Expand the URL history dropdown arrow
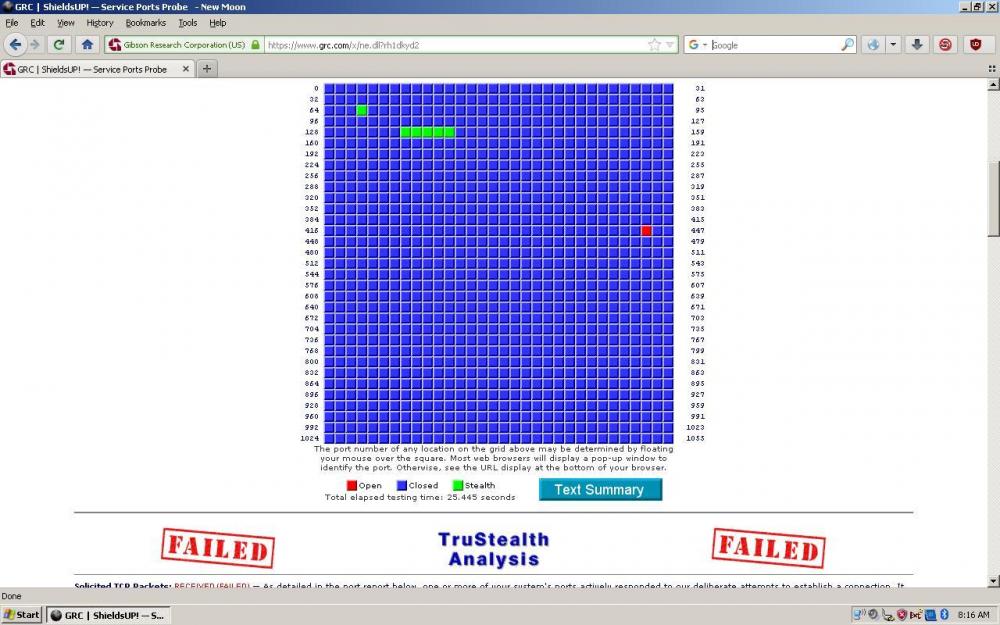This screenshot has height=625, width=1000. [670, 45]
